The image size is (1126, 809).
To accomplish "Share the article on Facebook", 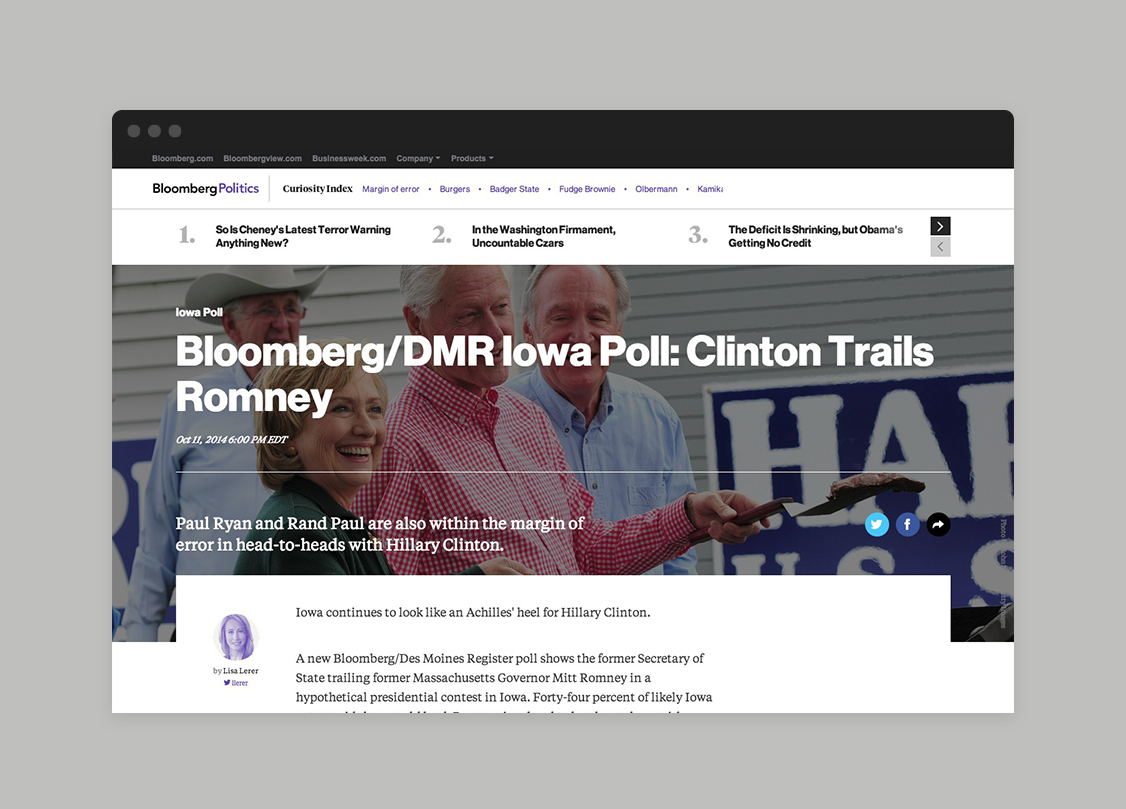I will tap(907, 524).
